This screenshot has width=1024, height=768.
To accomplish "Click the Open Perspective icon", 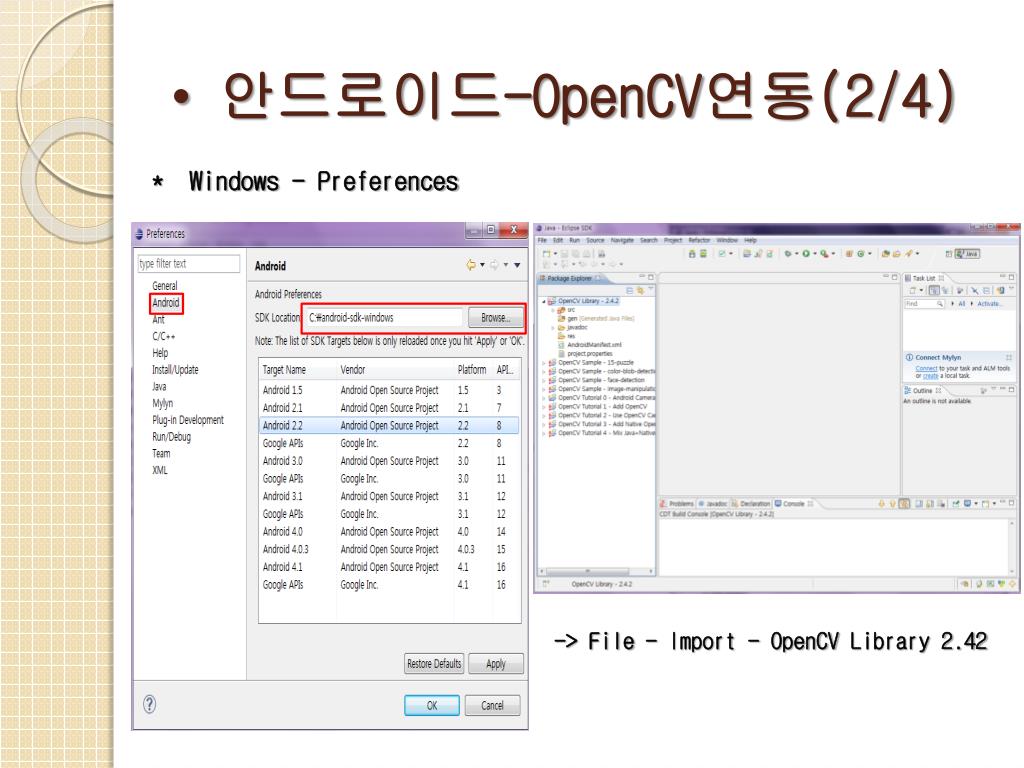I will 949,253.
